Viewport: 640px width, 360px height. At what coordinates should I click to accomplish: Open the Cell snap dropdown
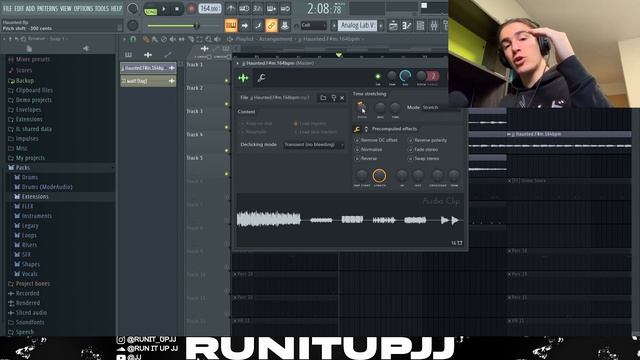click(x=313, y=25)
